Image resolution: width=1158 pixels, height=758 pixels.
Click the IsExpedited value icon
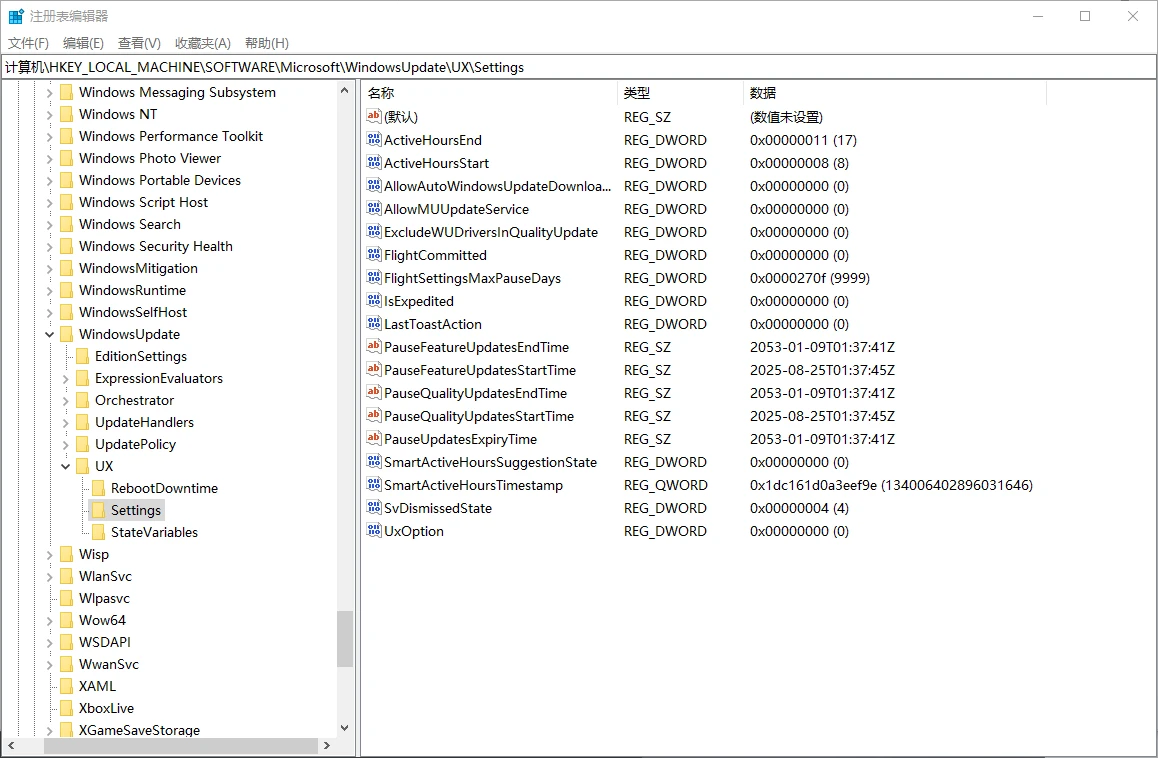click(x=374, y=301)
